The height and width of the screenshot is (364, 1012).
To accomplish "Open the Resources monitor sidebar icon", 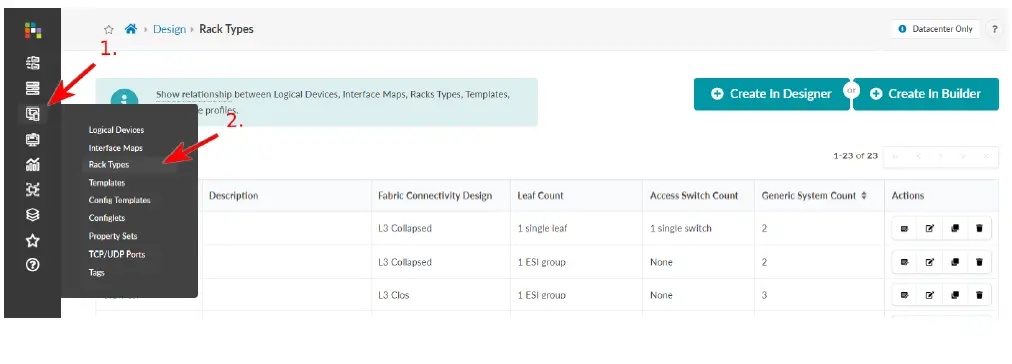I will (x=33, y=139).
